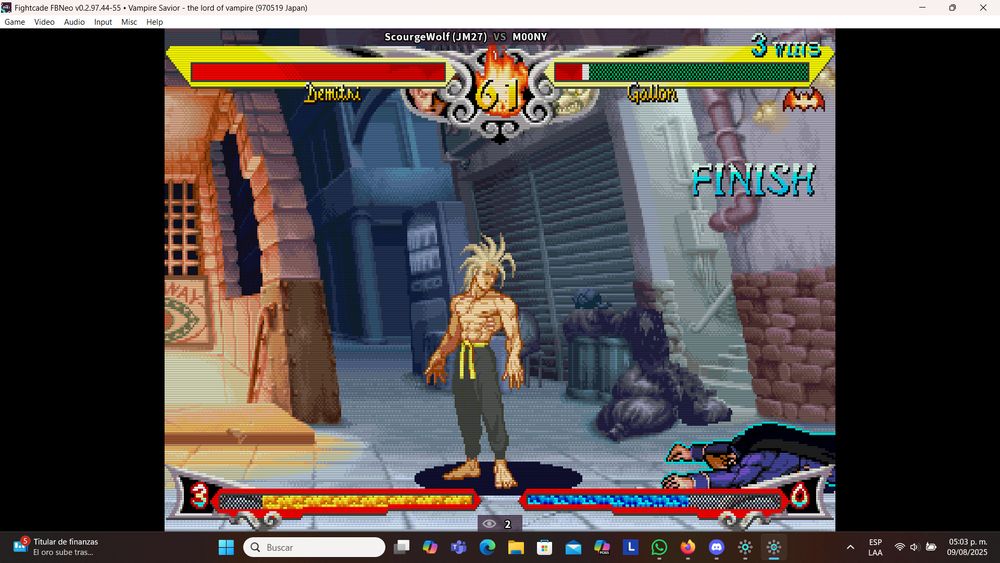Open the Titular de finanzas news widget

coord(56,547)
